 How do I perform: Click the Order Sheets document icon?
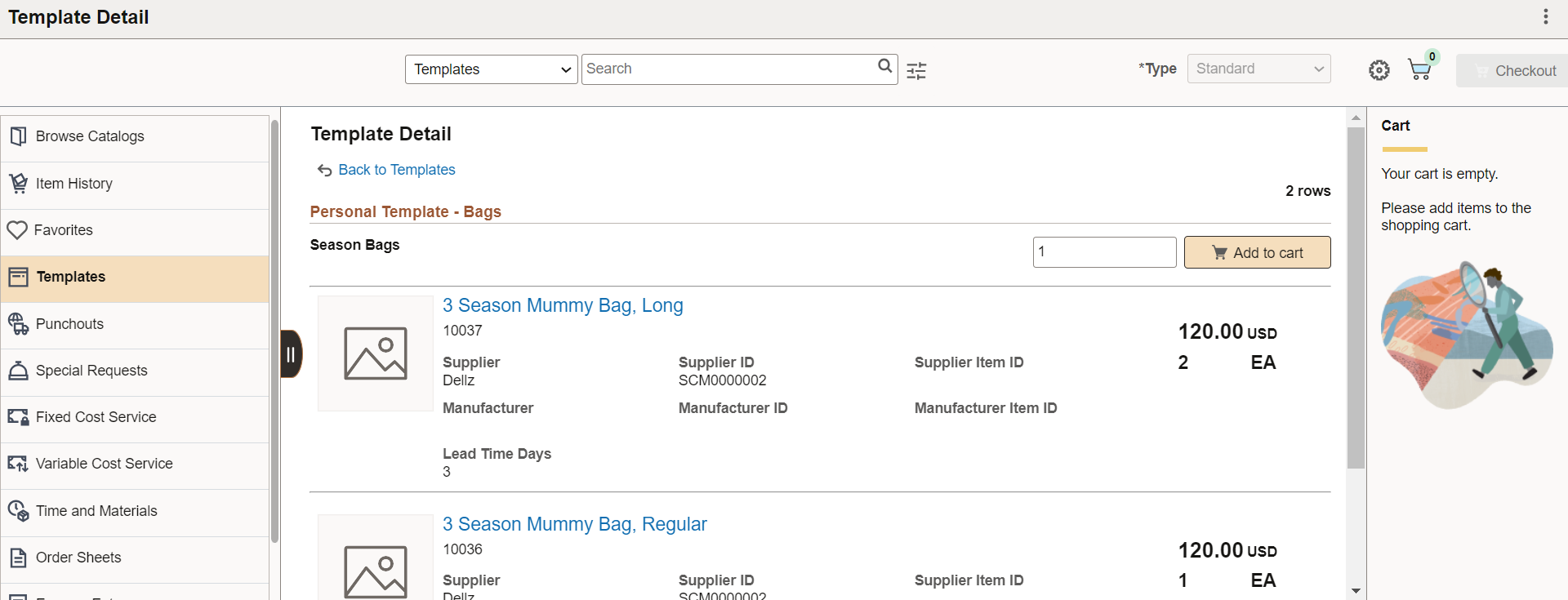click(x=18, y=558)
